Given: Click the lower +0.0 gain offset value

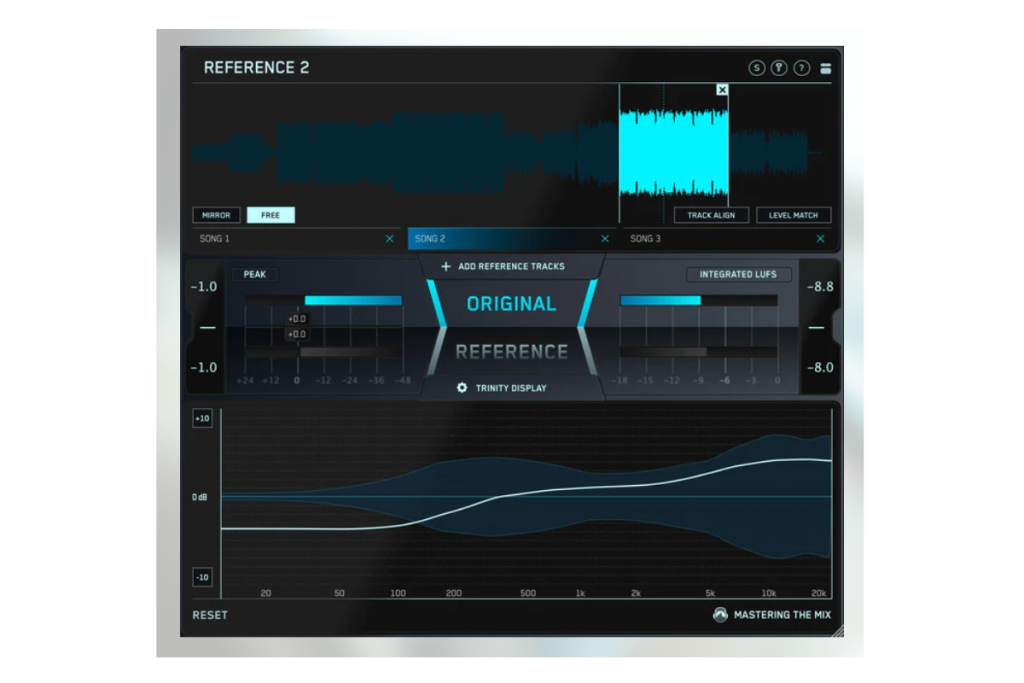Looking at the screenshot, I should click(x=296, y=334).
